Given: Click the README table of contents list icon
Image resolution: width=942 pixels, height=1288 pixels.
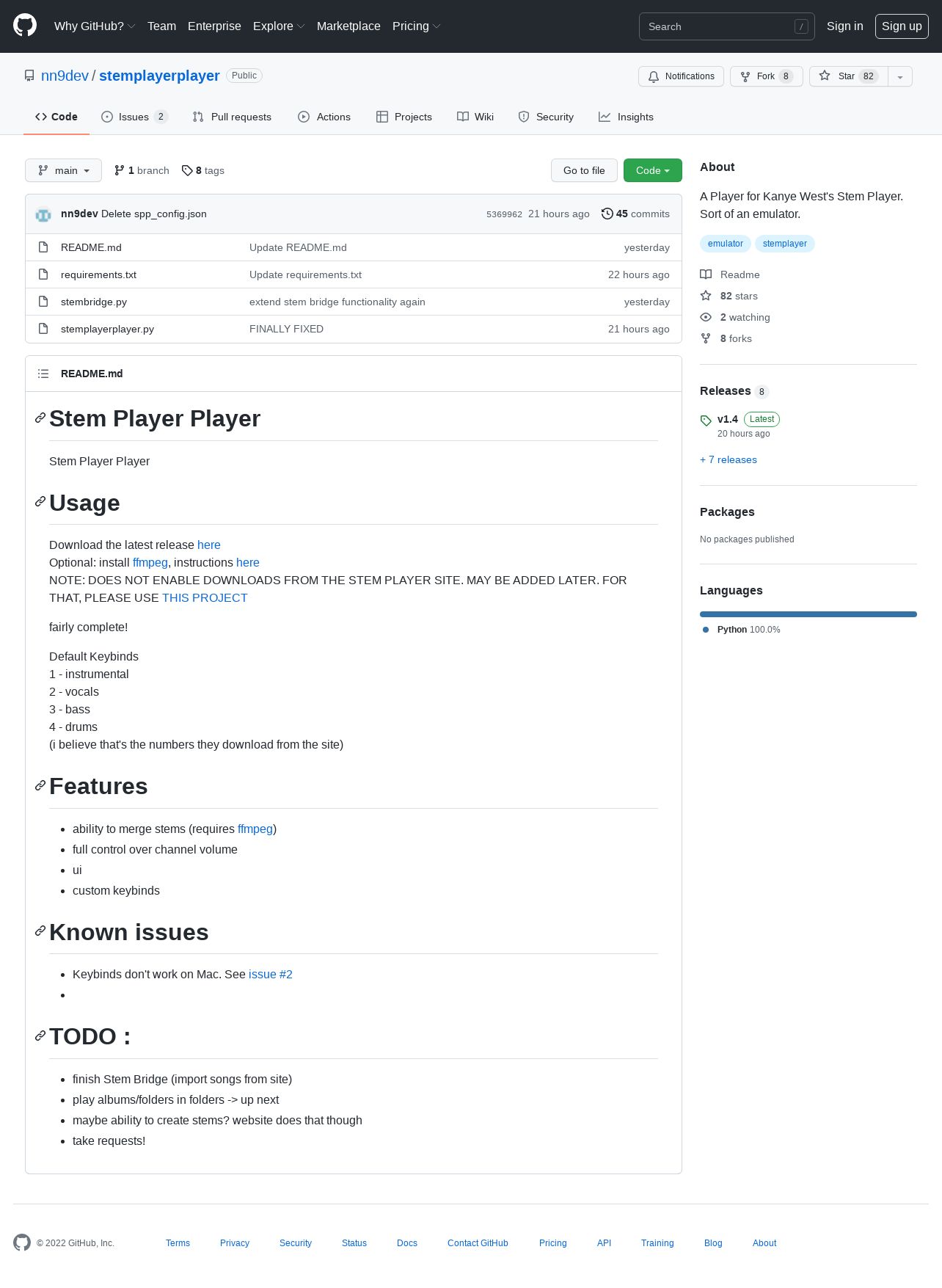Looking at the screenshot, I should [x=43, y=374].
